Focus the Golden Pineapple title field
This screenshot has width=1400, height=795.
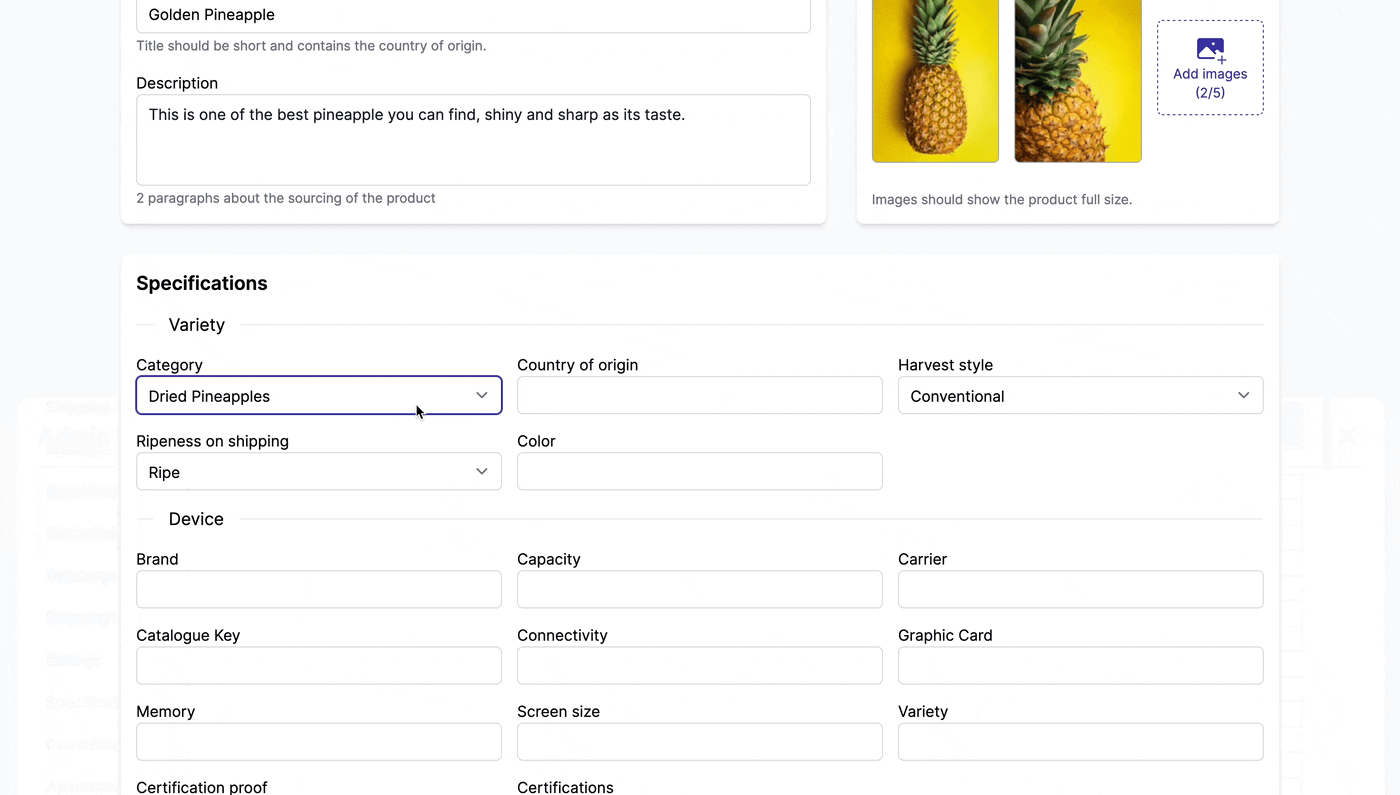473,15
